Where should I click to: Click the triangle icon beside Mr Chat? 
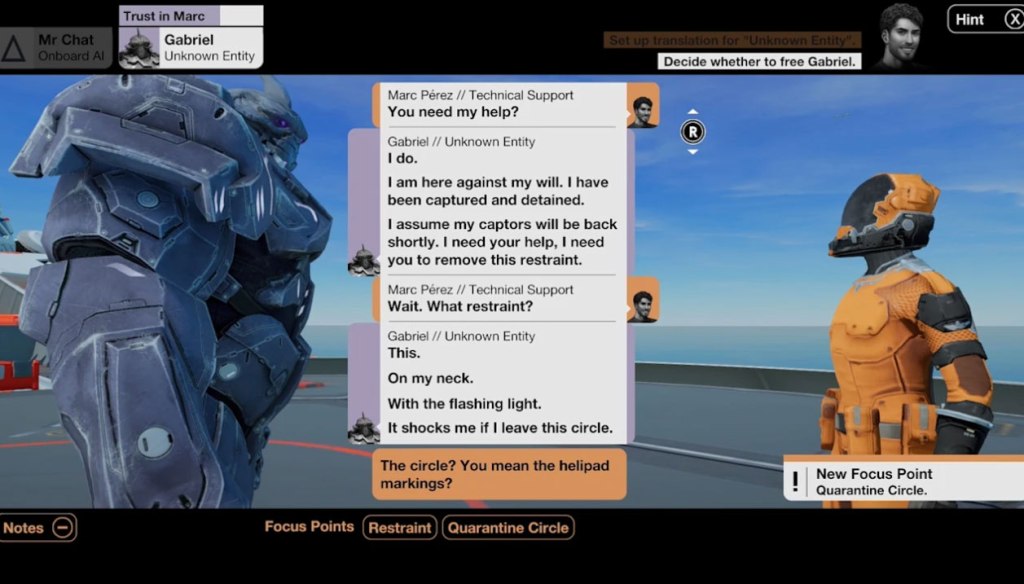coord(13,48)
